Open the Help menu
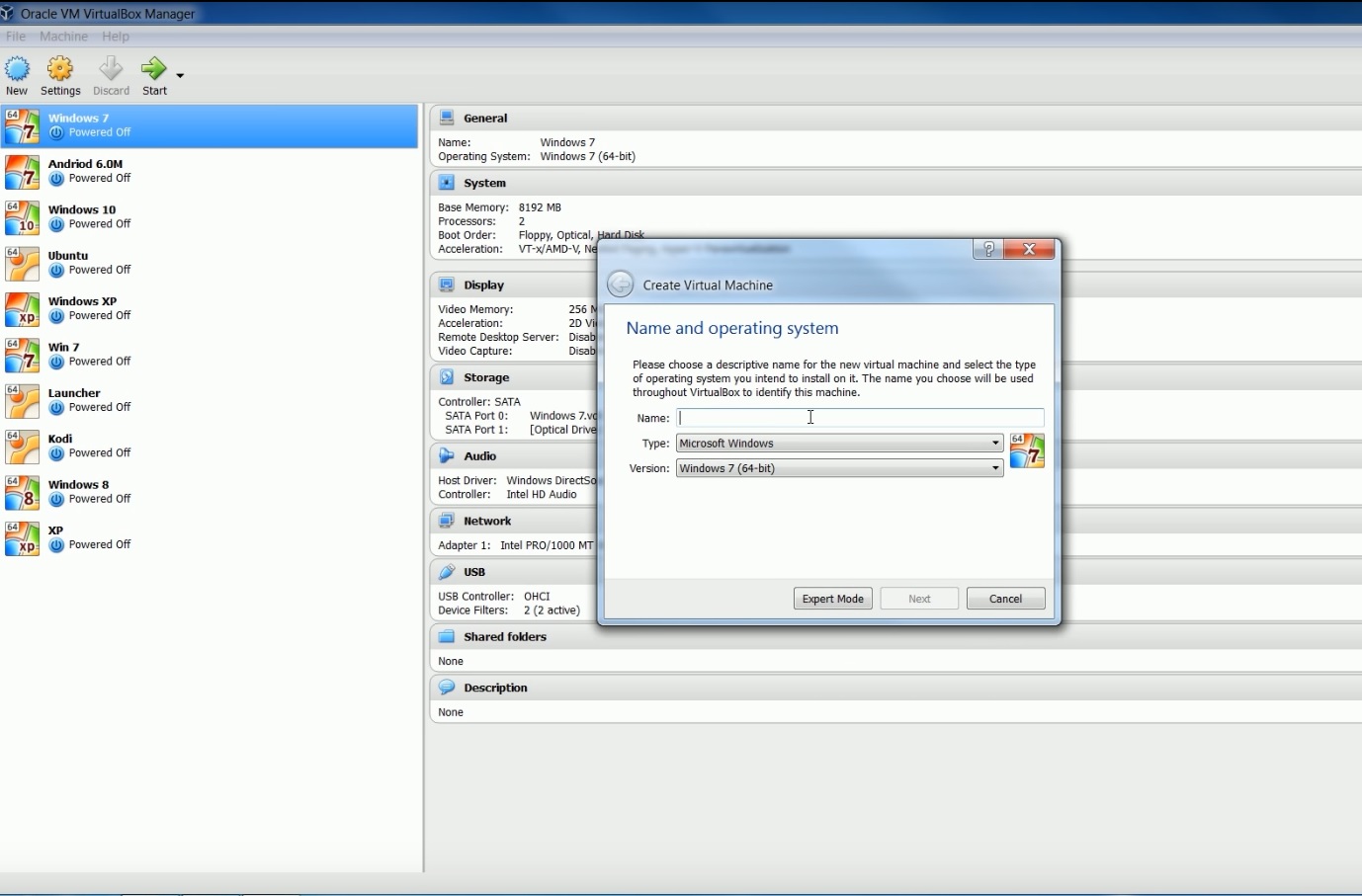This screenshot has width=1362, height=896. point(116,37)
